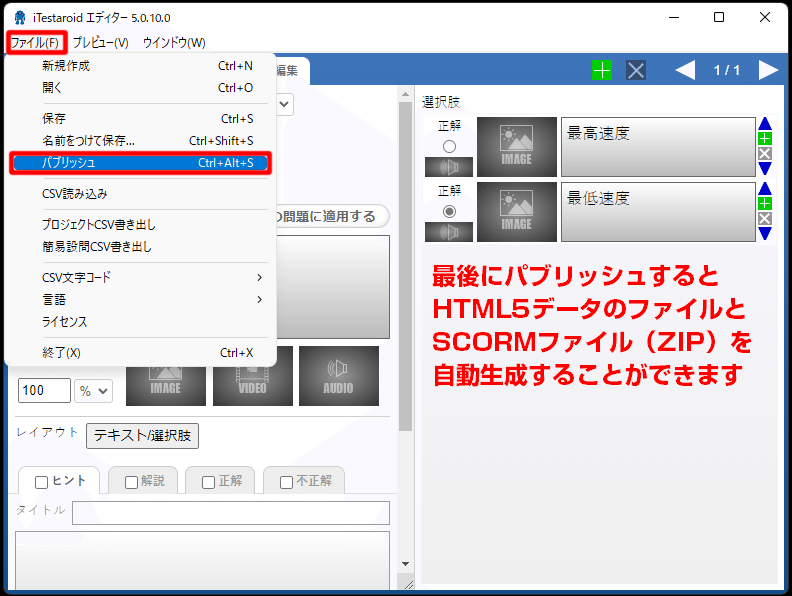Open the プレビュー(V) menu
792x596 pixels.
(x=101, y=42)
